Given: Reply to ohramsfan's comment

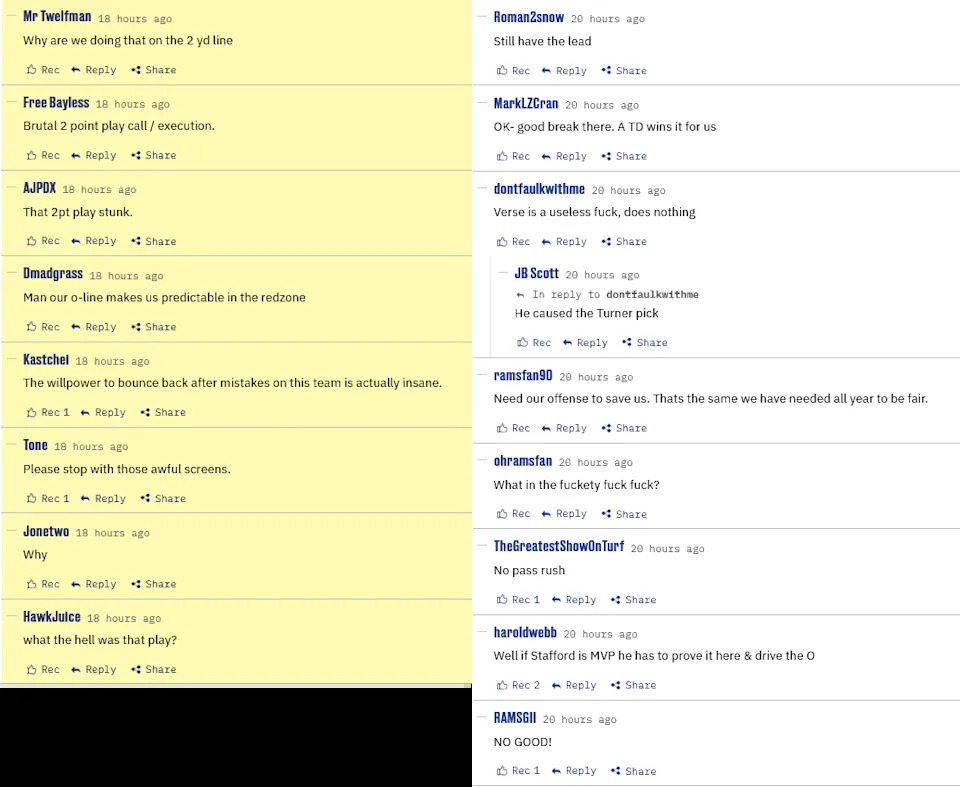Looking at the screenshot, I should pos(564,514).
